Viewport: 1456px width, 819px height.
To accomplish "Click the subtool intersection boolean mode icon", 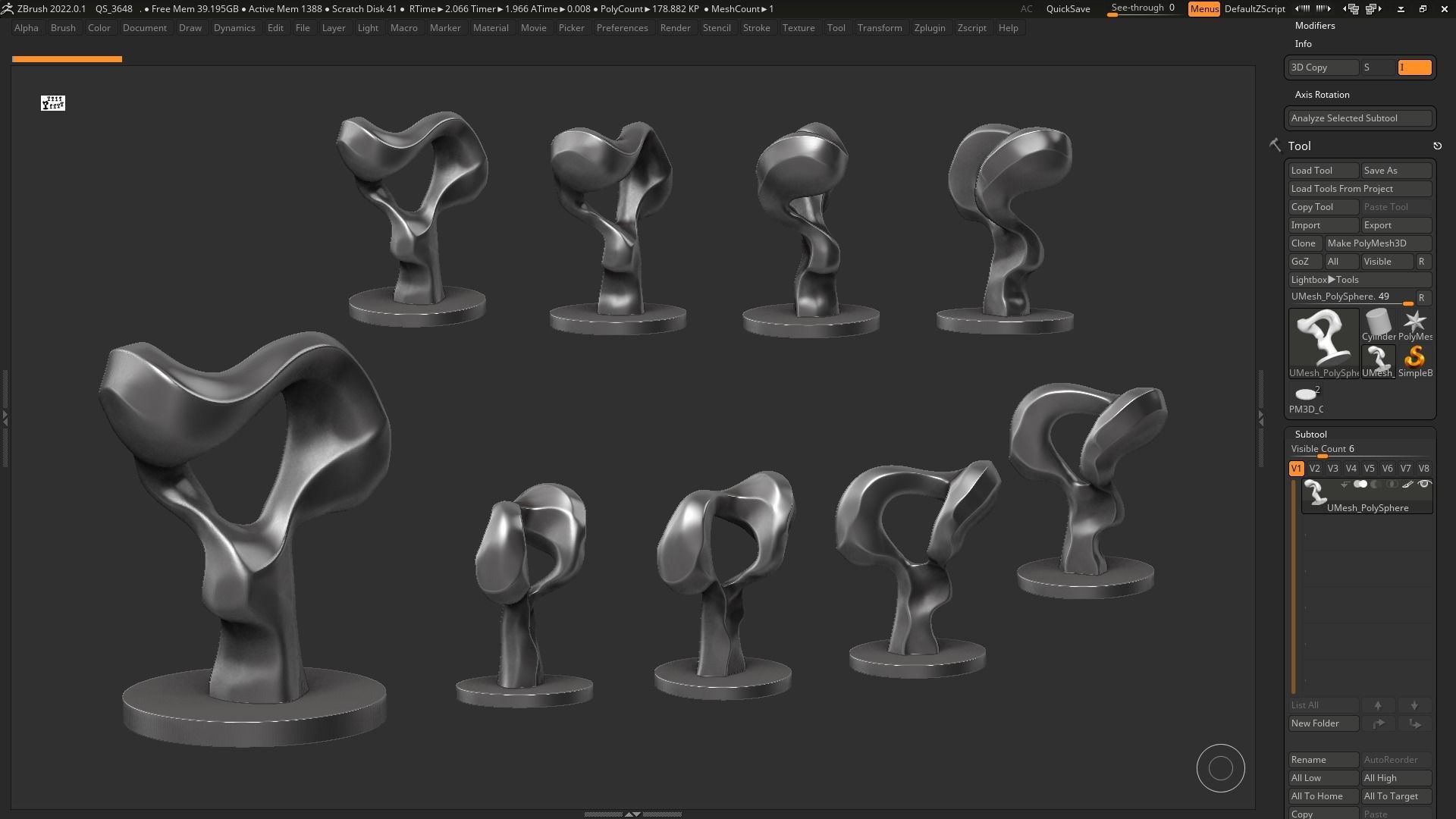I will [1392, 485].
